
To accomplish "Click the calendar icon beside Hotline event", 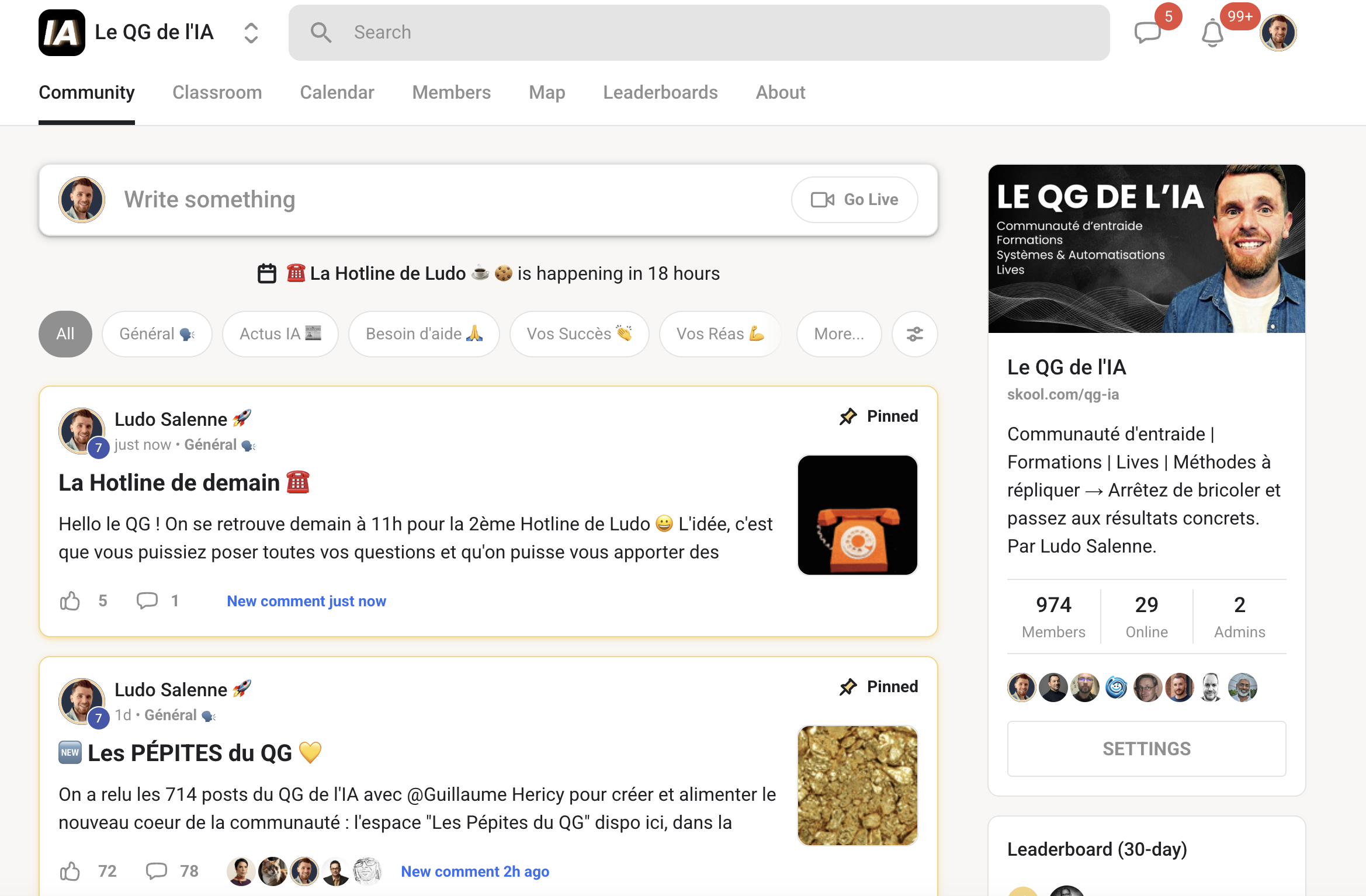I will click(x=267, y=273).
